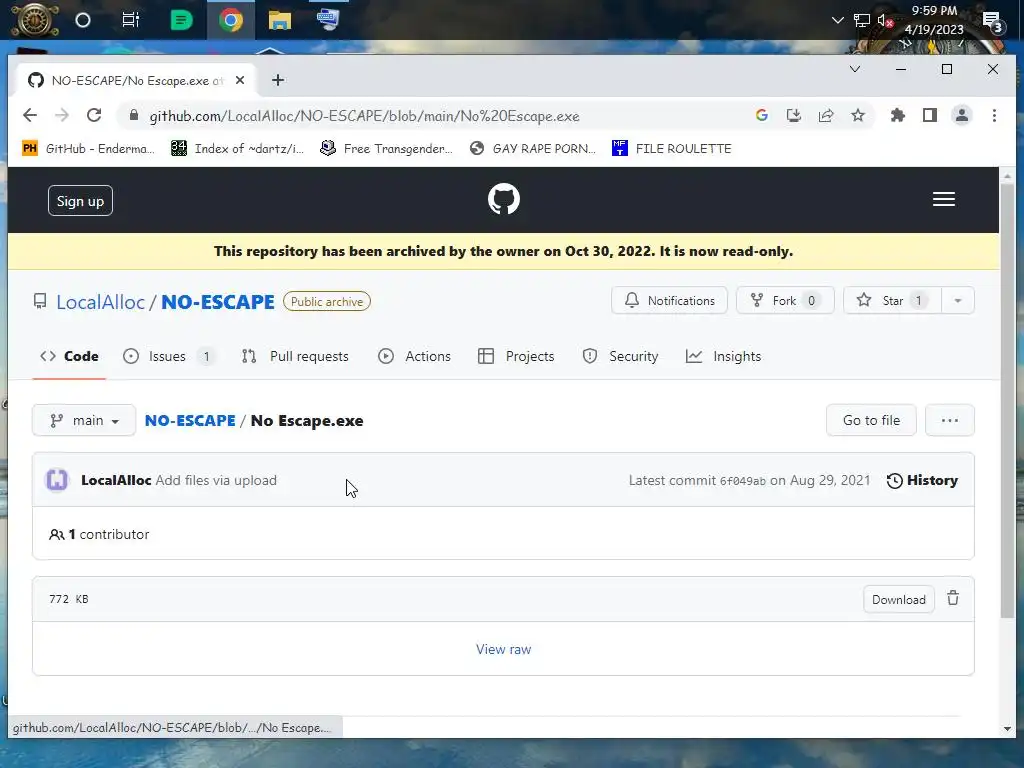Open the Start menu clock-gear icon

pos(33,20)
